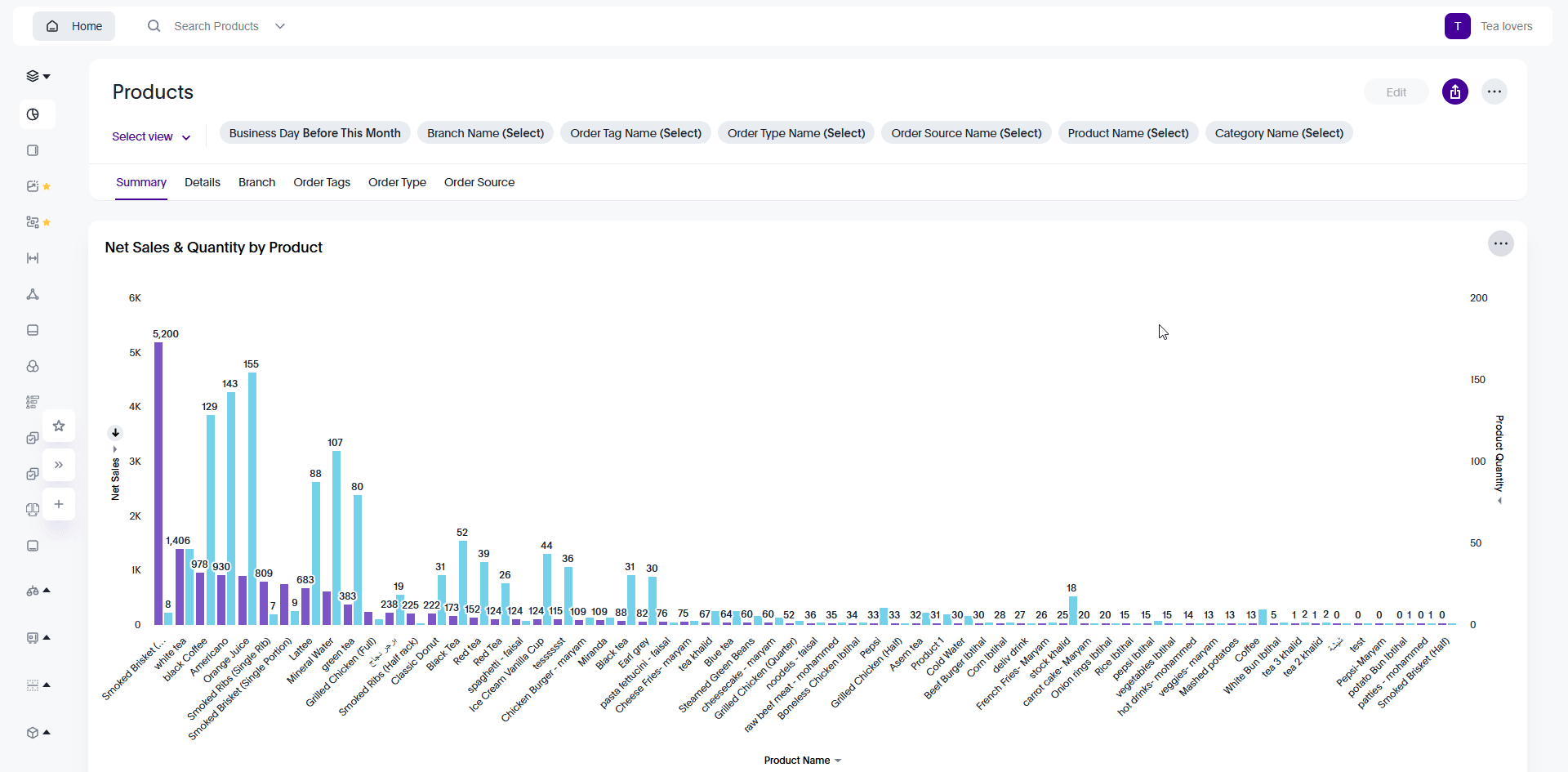Switch to the Details tab
1568x772 pixels.
202,182
